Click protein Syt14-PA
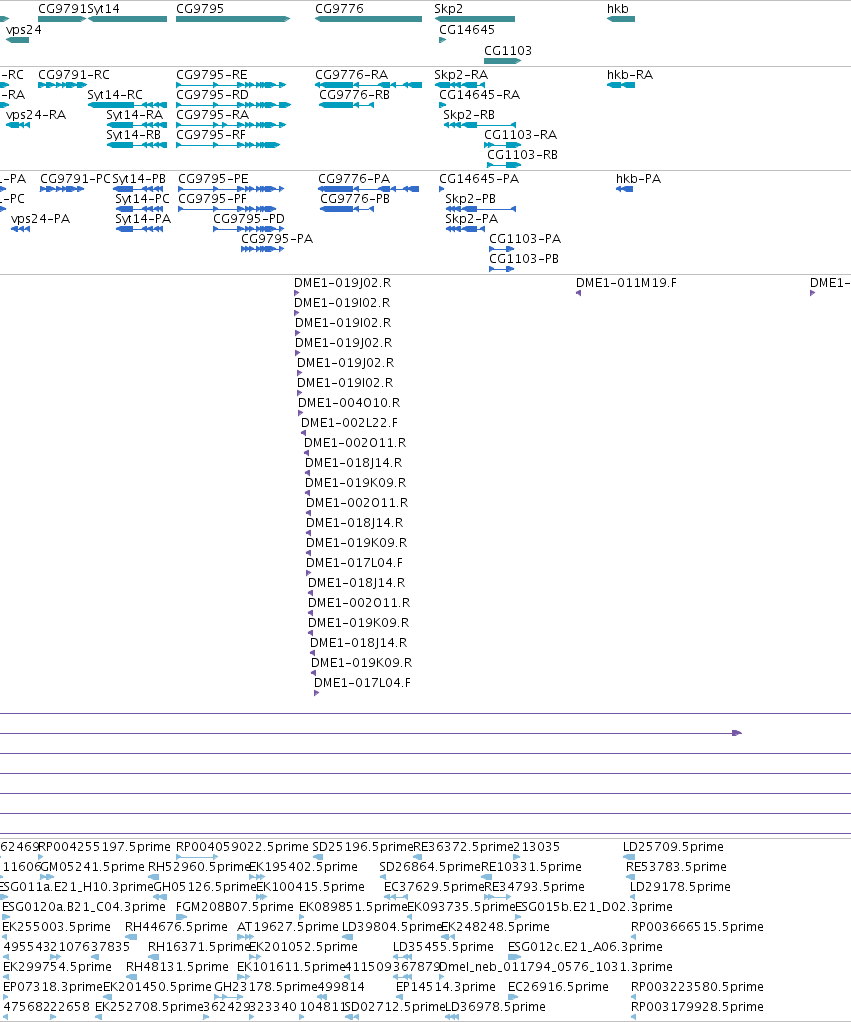Screen dimensions: 851x1022 click(x=139, y=229)
